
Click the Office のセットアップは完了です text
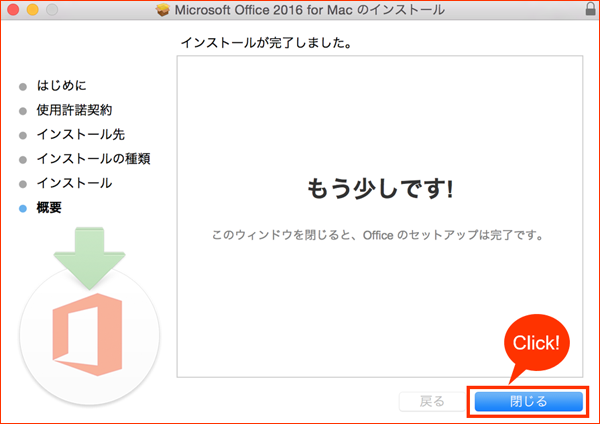point(453,235)
